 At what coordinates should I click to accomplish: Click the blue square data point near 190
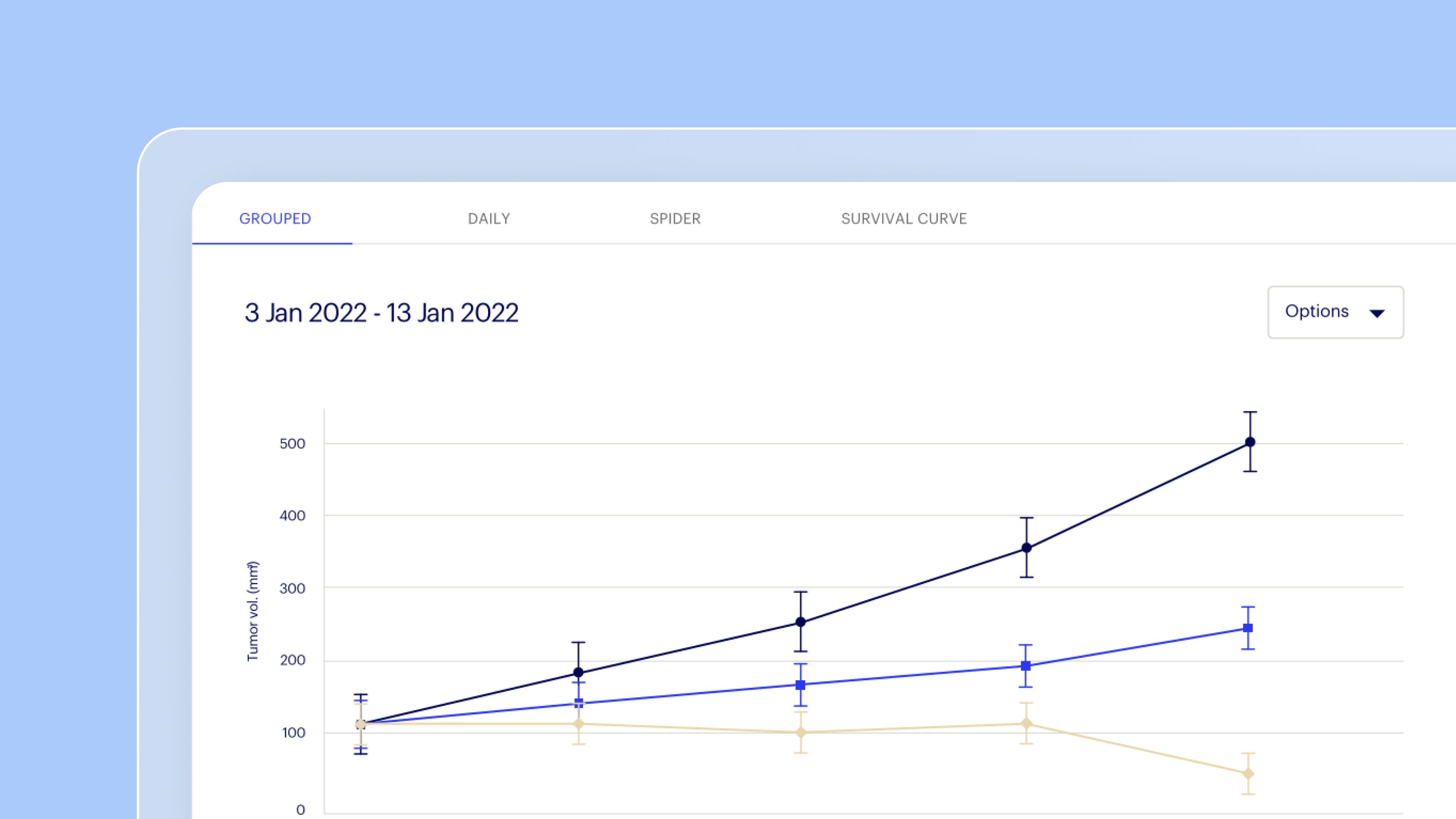coord(1026,666)
